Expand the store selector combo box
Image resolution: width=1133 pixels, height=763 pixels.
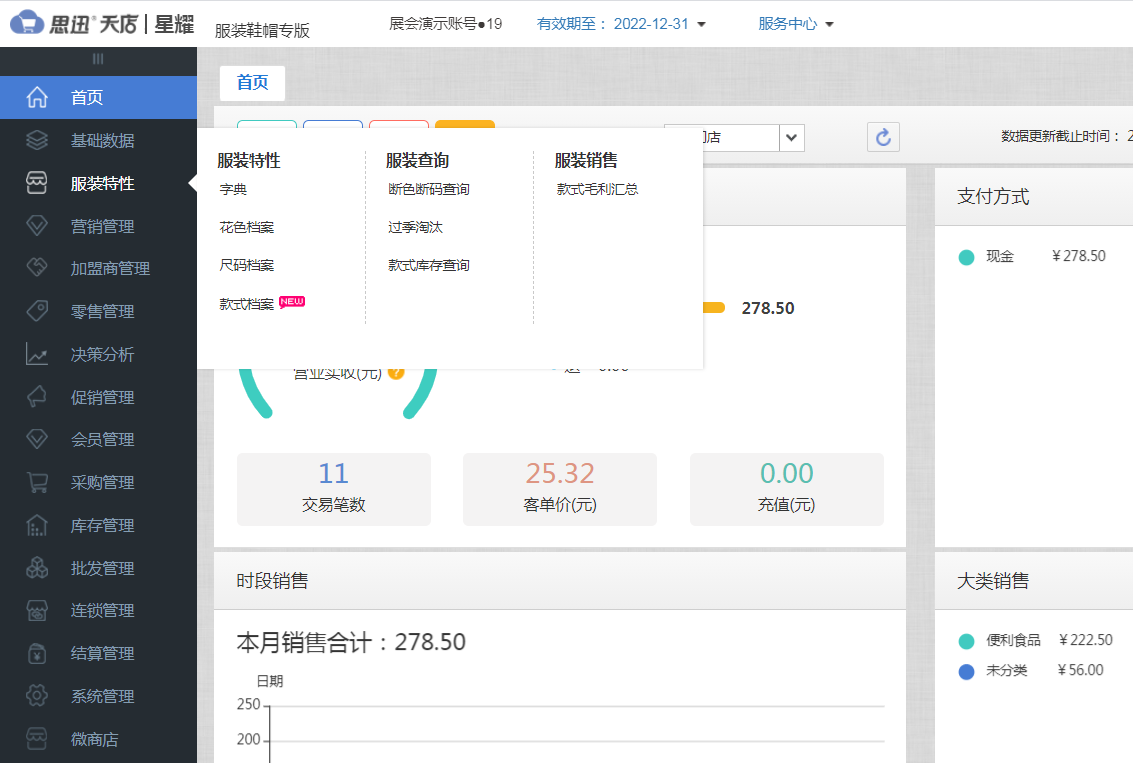point(791,138)
